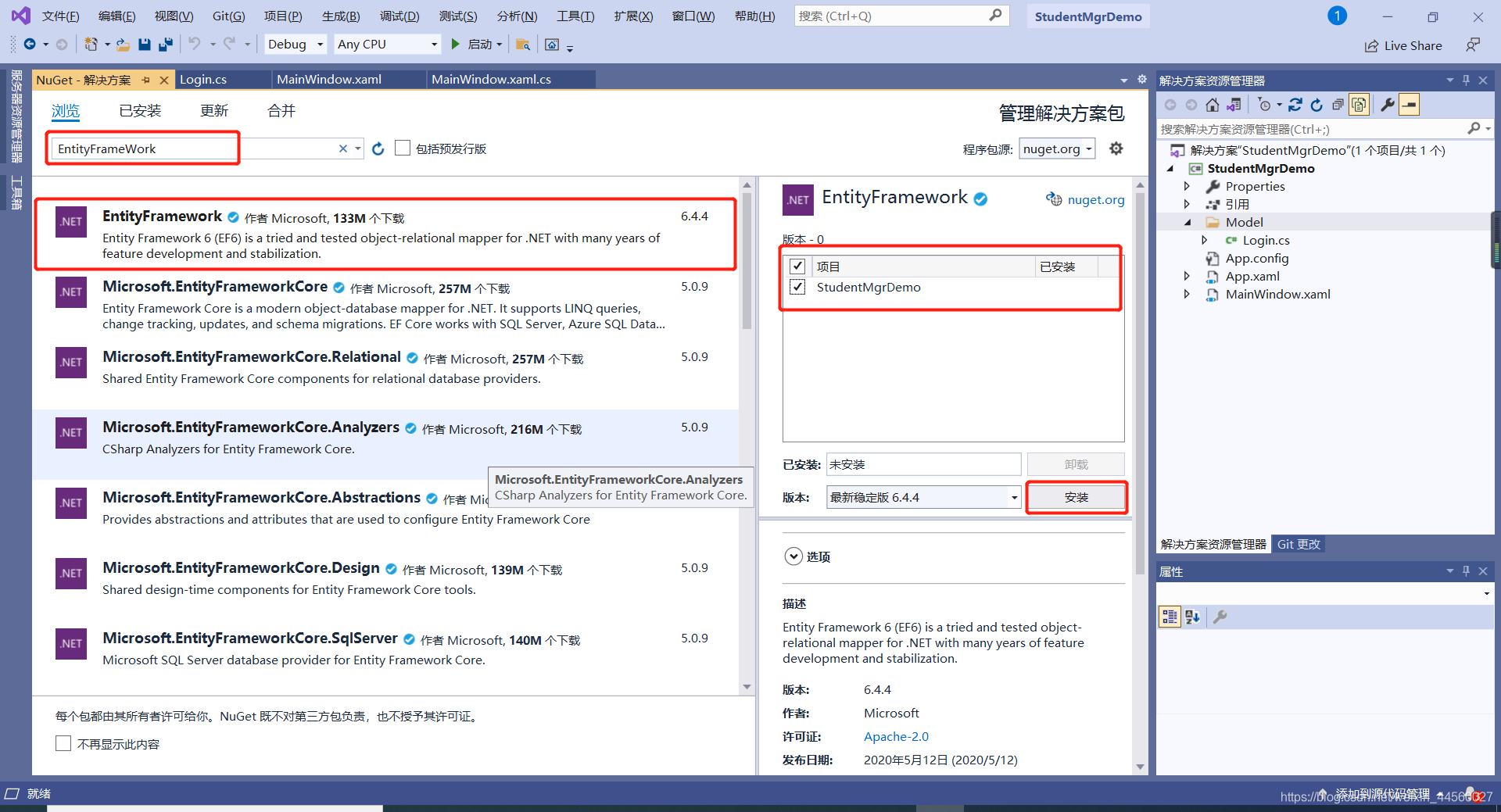The image size is (1501, 812).
Task: Open the version 6.4.4 dropdown
Action: click(x=924, y=497)
